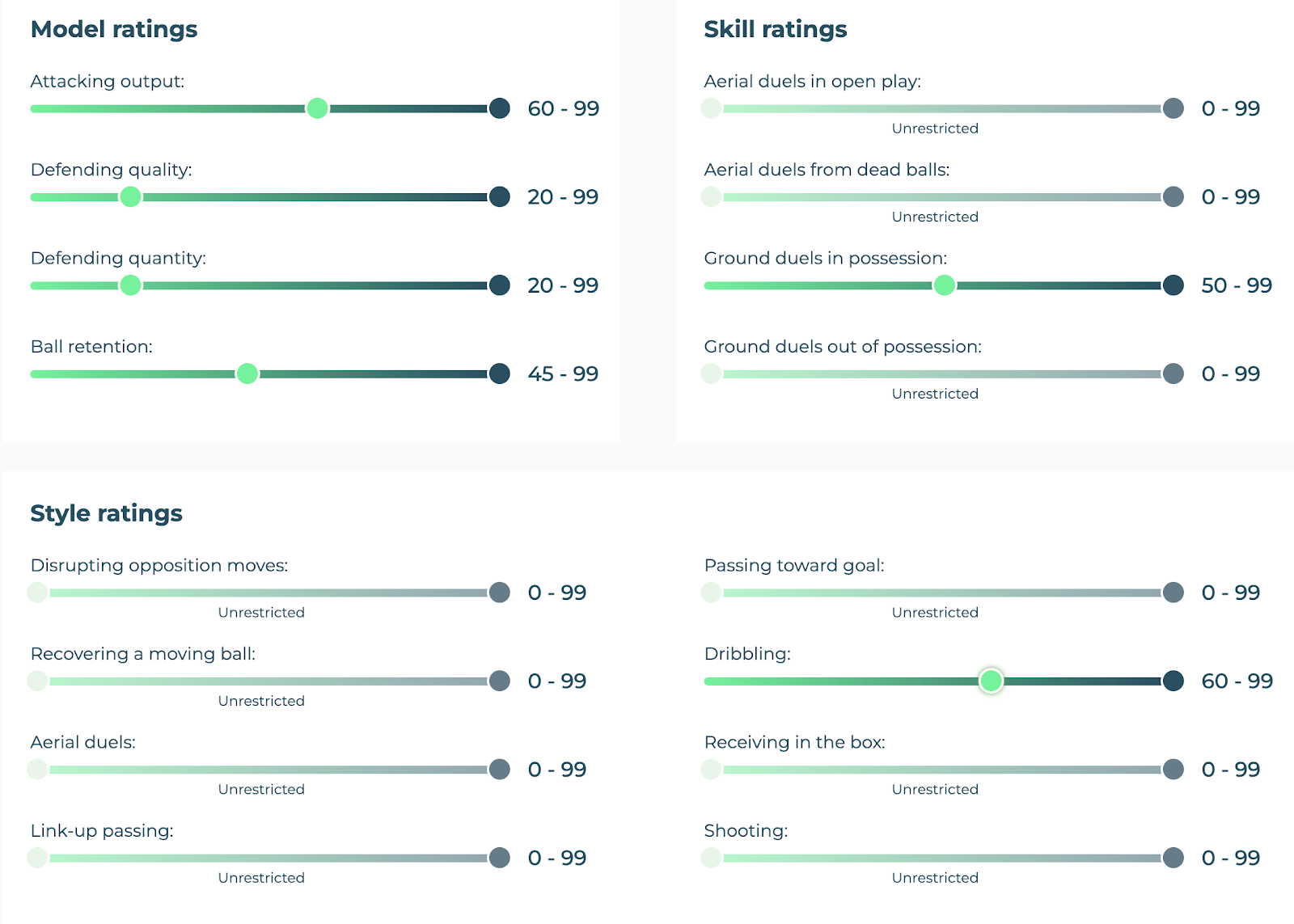This screenshot has height=924, width=1294.
Task: Click the Shooting slider maximum handle
Action: coord(1173,858)
